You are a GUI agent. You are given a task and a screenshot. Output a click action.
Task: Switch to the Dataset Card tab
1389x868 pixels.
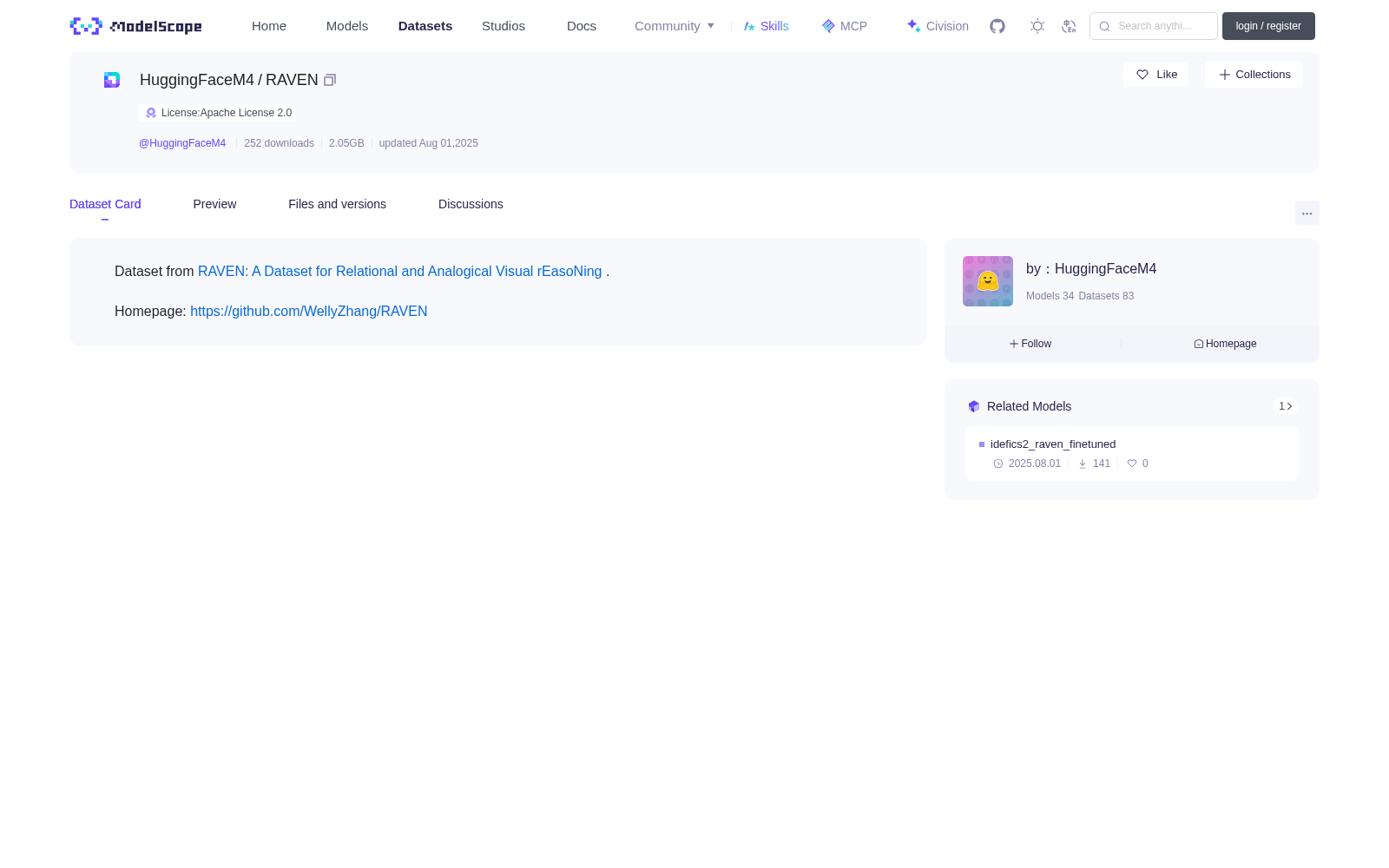pos(105,204)
